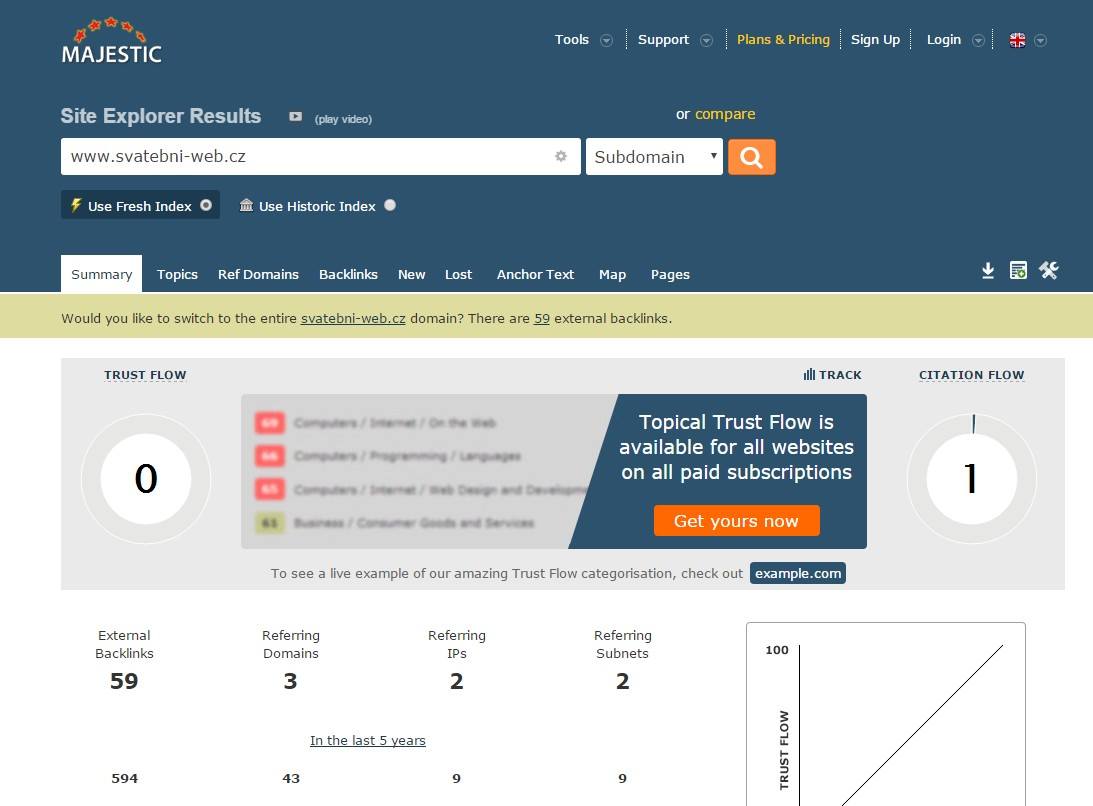This screenshot has height=806, width=1093.
Task: Open search settings gear in URL field
Action: click(x=560, y=156)
